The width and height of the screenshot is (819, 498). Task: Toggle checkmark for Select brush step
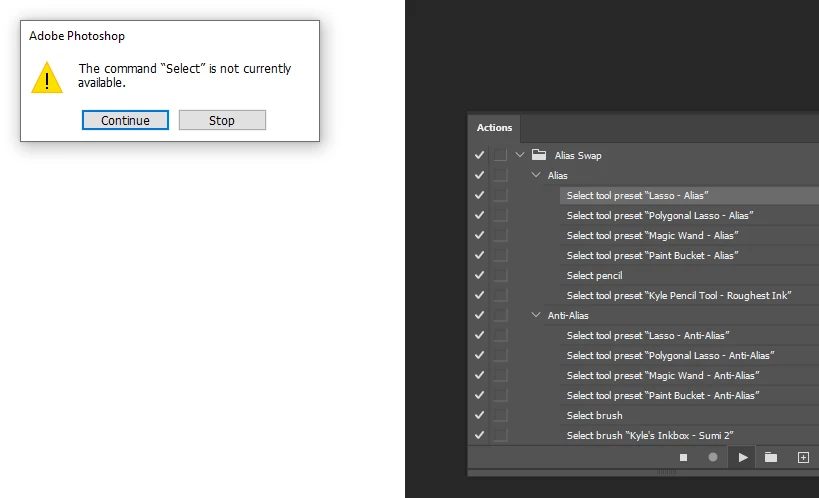point(479,415)
